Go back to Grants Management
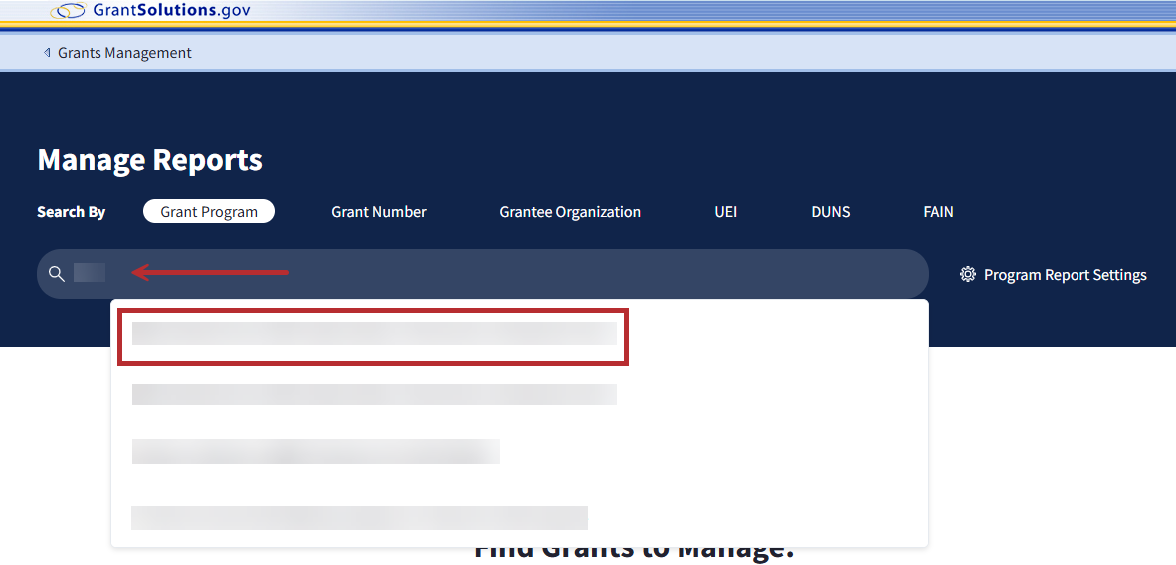The width and height of the screenshot is (1176, 565). click(x=124, y=53)
